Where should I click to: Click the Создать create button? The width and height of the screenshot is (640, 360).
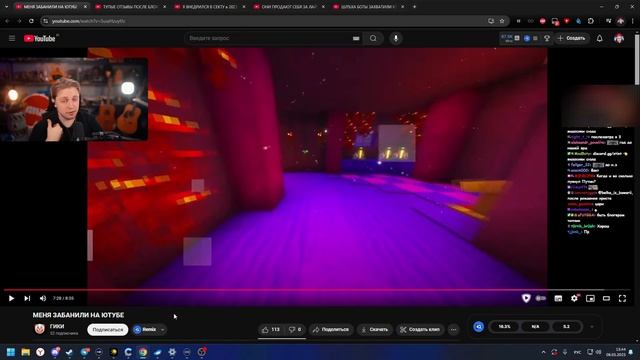pyautogui.click(x=572, y=38)
